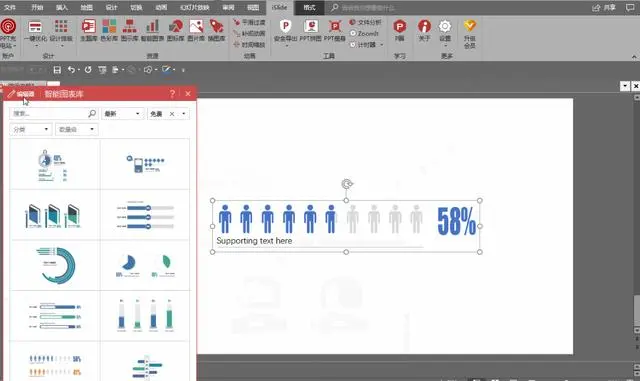This screenshot has height=381, width=640.
Task: Clear the 免费 filter with its X
Action: (x=172, y=114)
